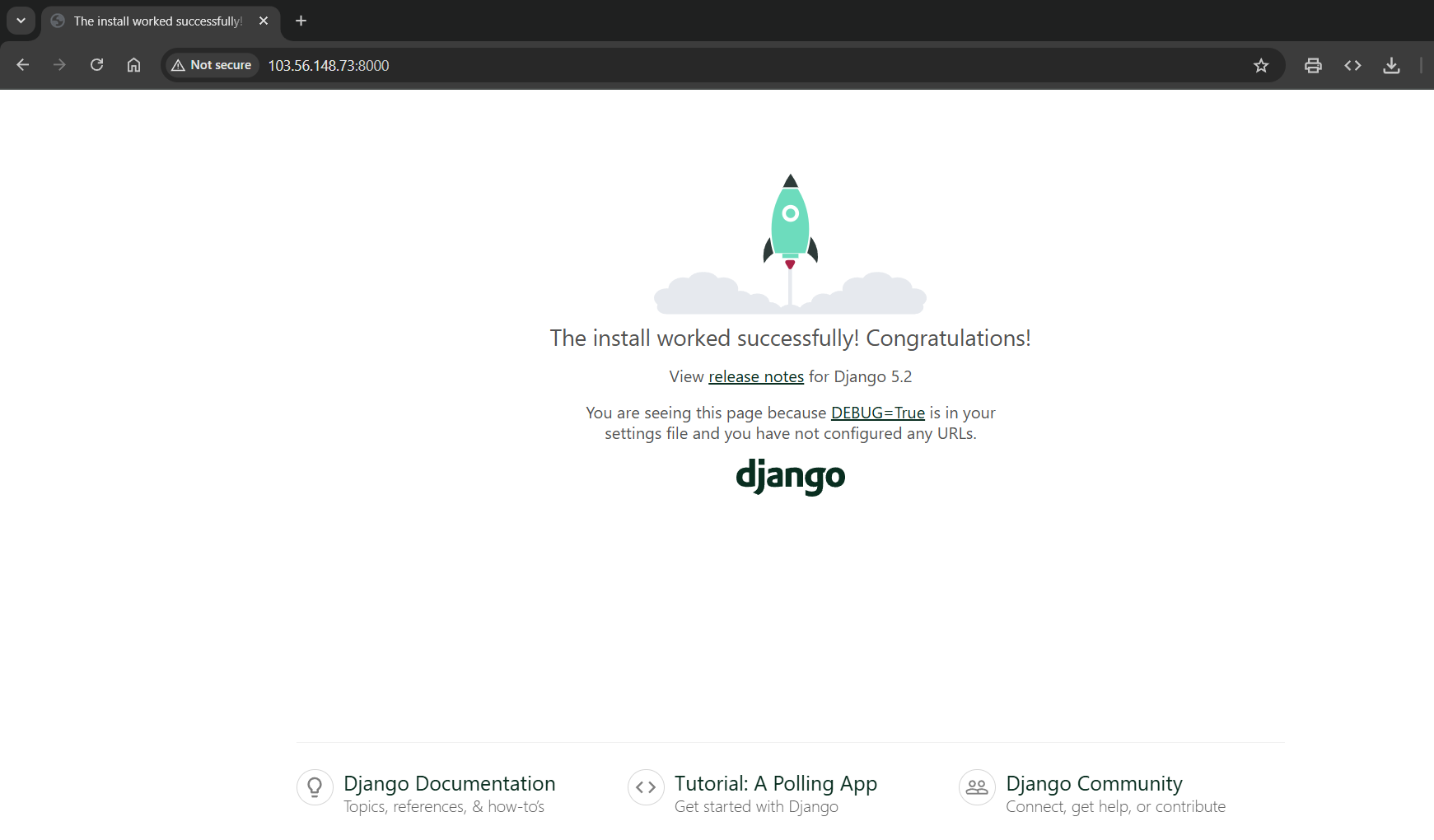Click 'Get started with Django' text
The image size is (1434, 840).
tap(756, 807)
